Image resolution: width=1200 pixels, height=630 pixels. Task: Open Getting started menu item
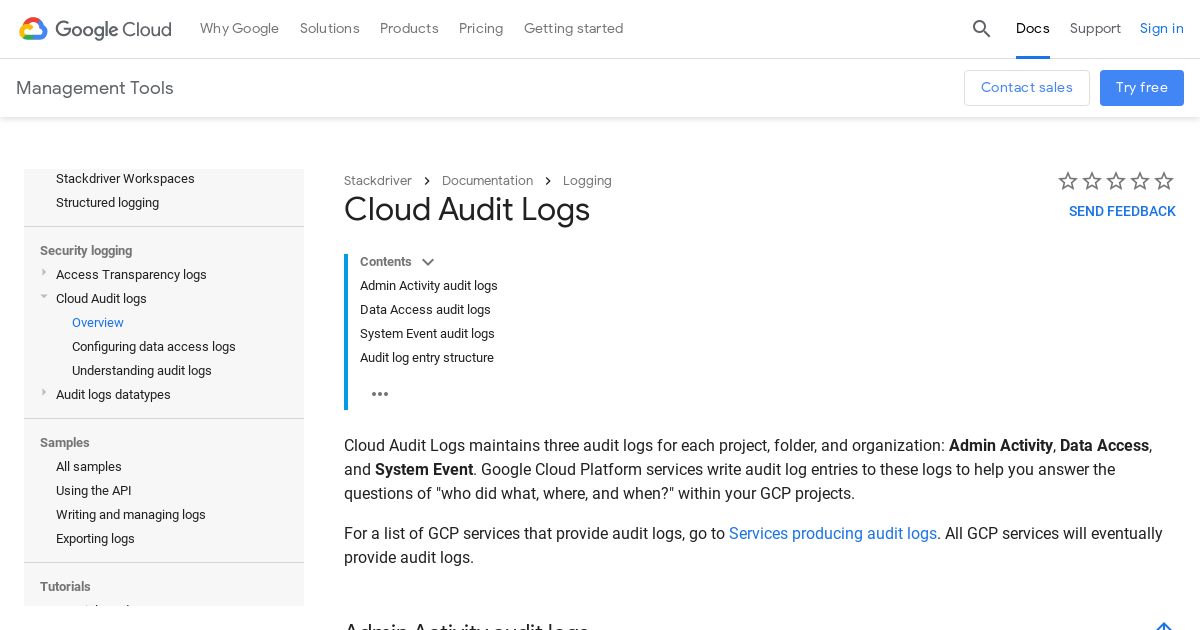pos(573,29)
